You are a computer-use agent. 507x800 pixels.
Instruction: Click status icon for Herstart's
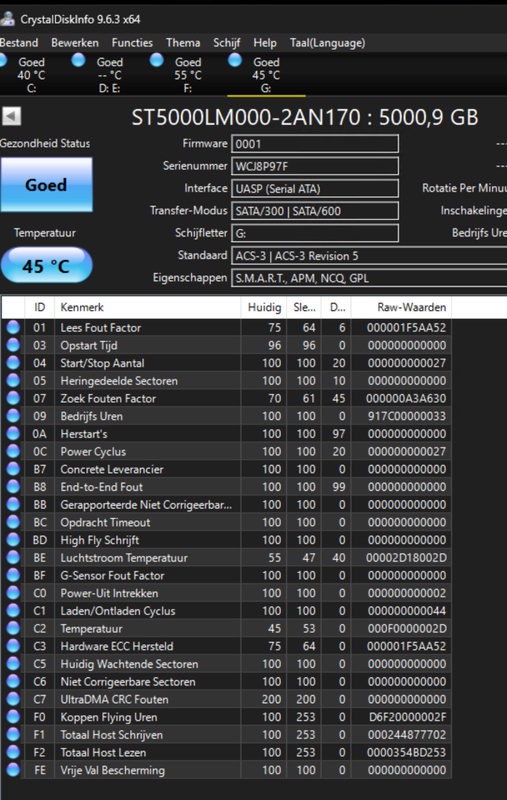[x=13, y=434]
